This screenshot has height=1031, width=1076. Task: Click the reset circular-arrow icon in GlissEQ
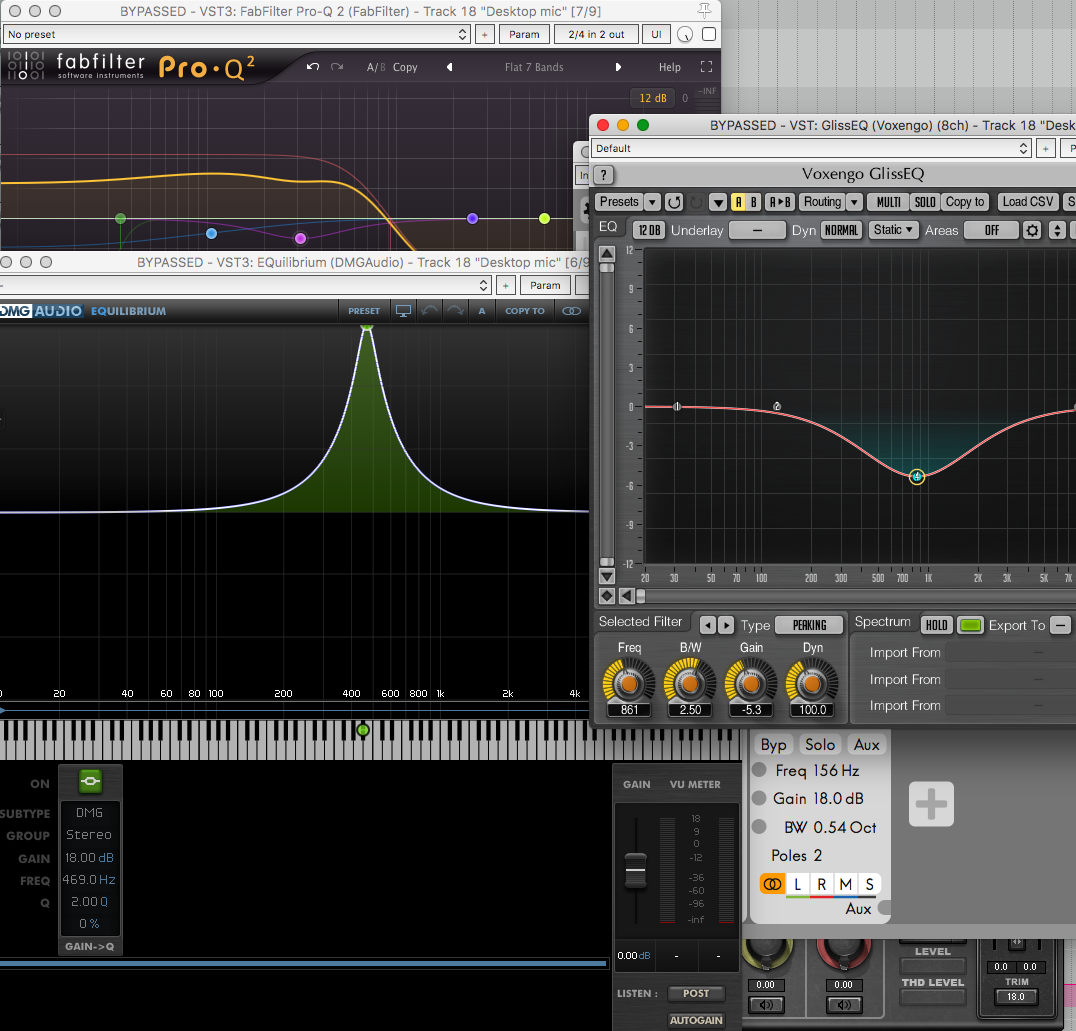[674, 202]
